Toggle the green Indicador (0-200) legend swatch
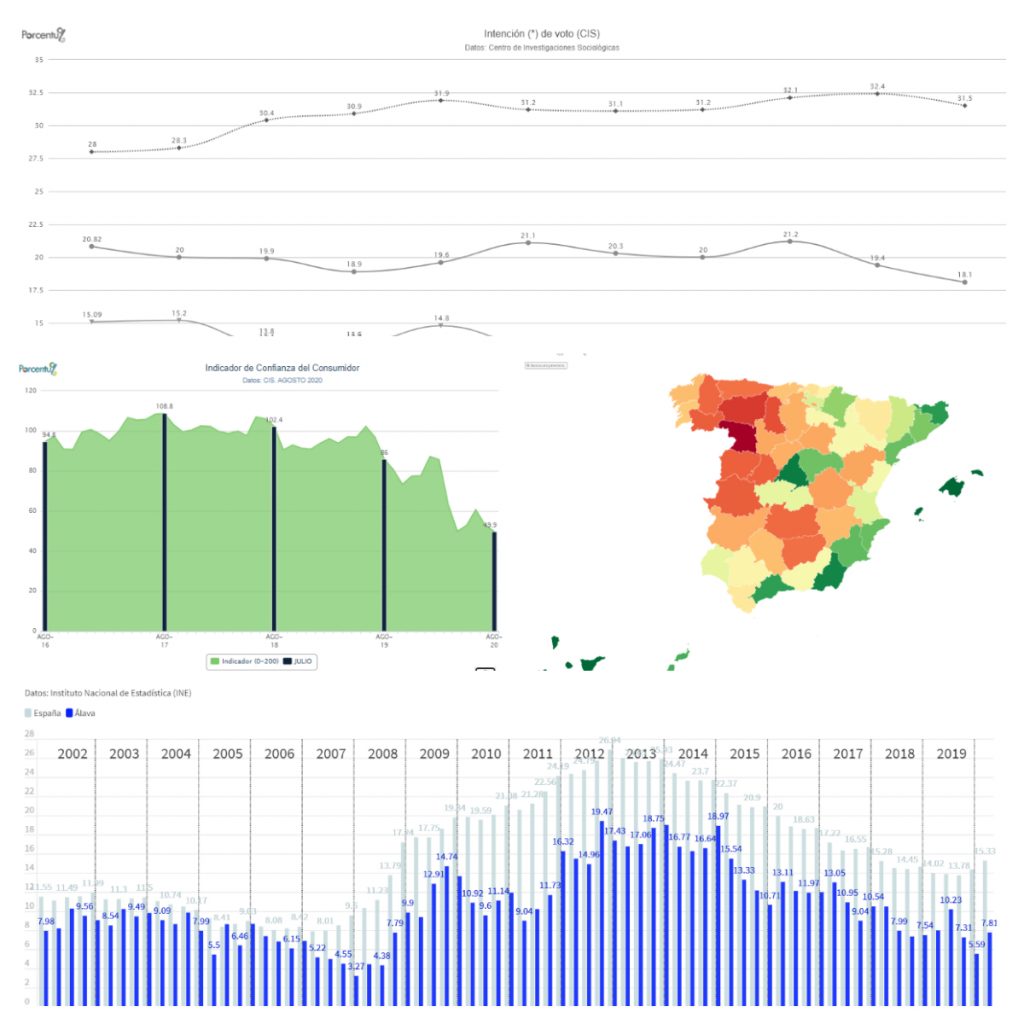 [x=214, y=662]
